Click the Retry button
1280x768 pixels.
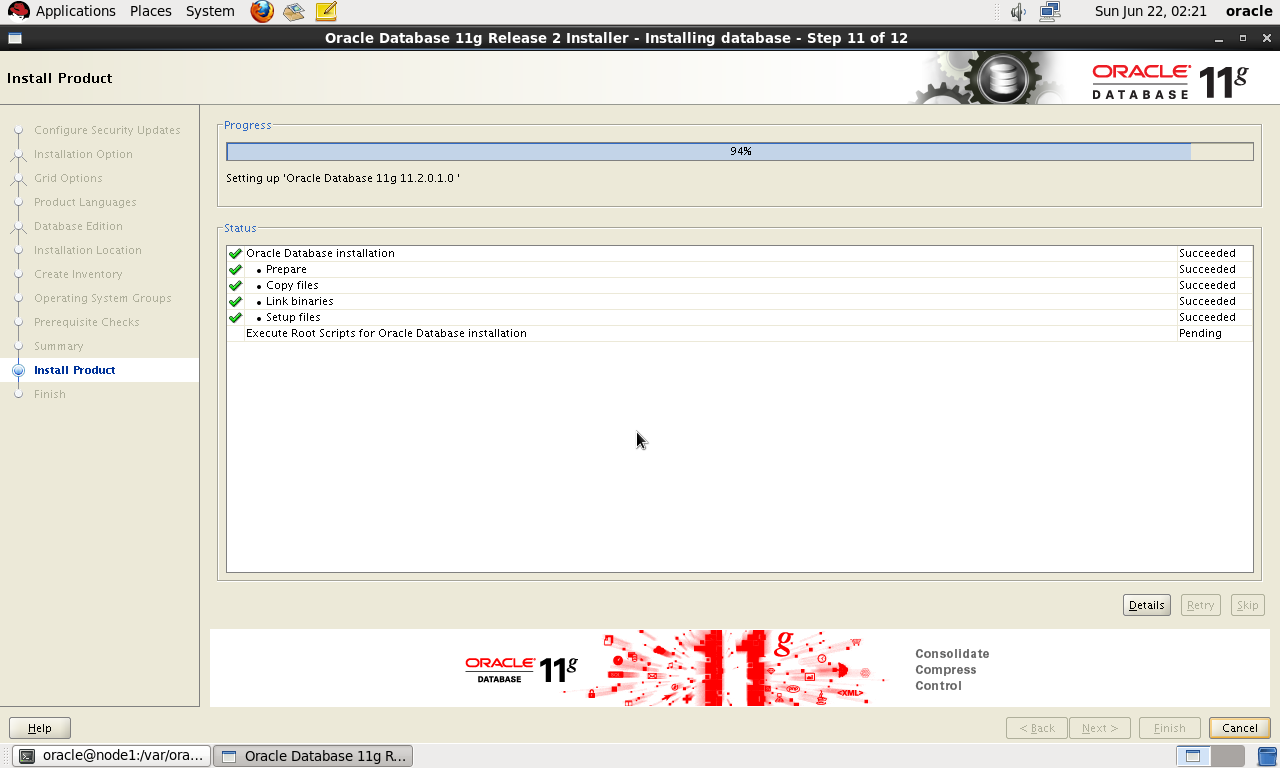point(1201,605)
